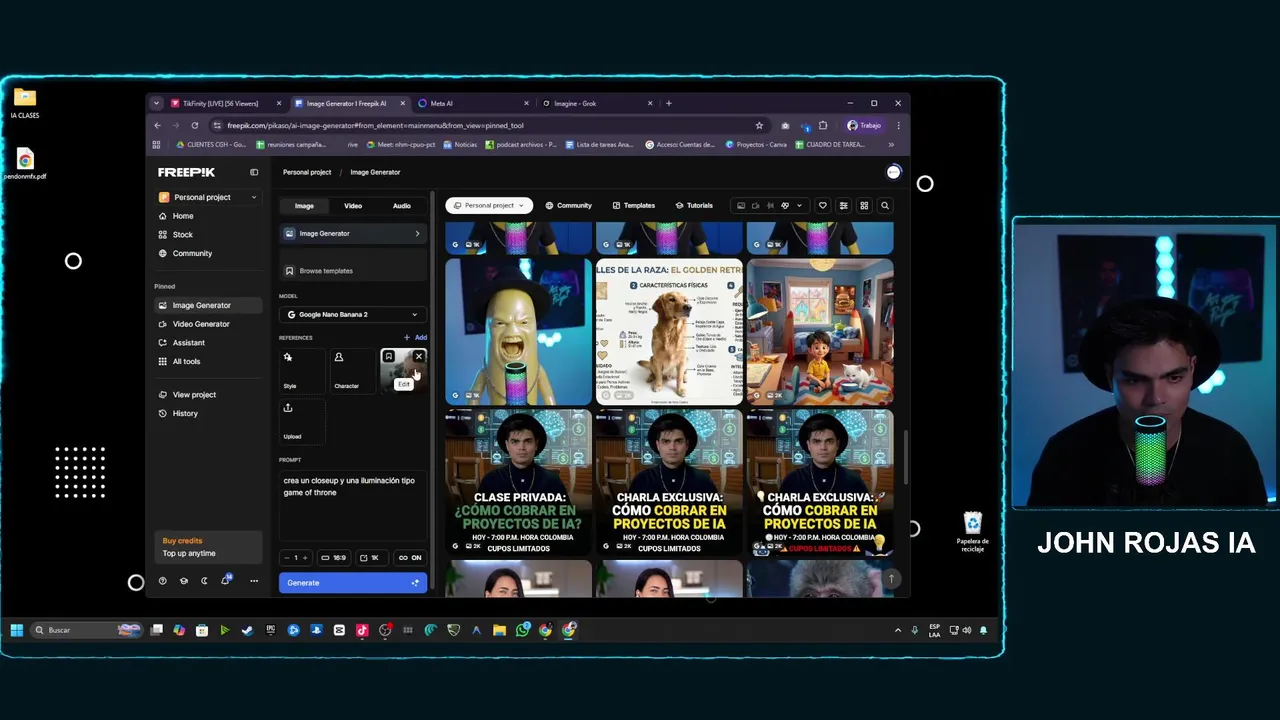Filter gallery by audio waveform icon
1280x720 pixels.
click(770, 206)
